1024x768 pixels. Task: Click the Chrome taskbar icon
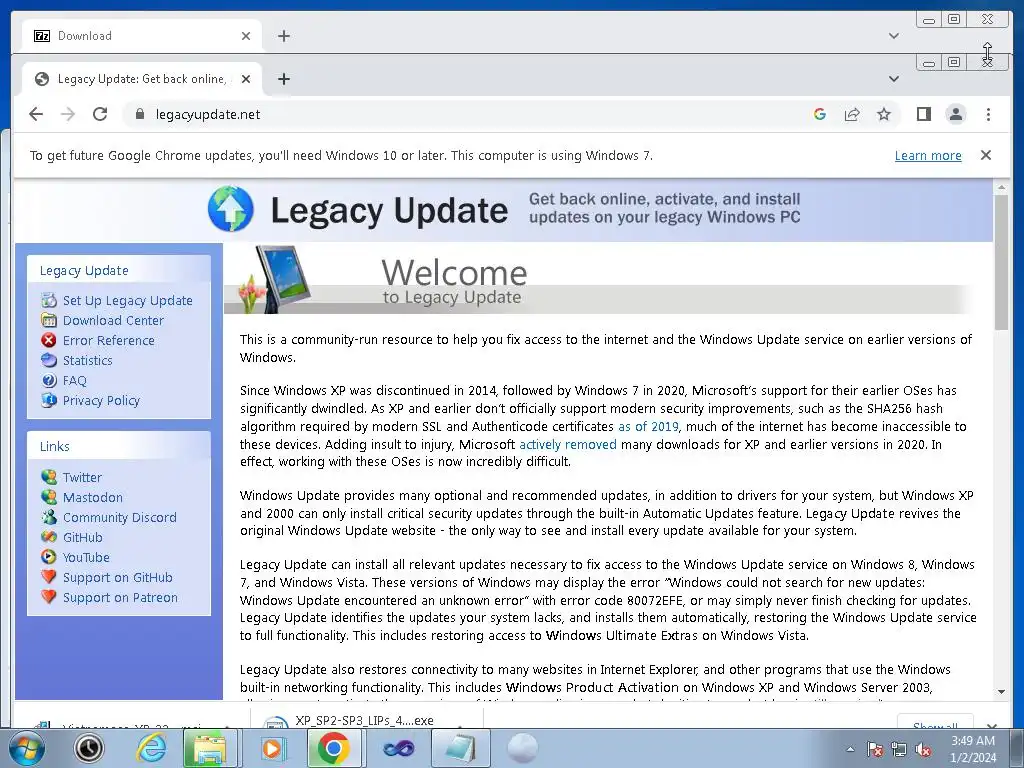click(x=333, y=748)
